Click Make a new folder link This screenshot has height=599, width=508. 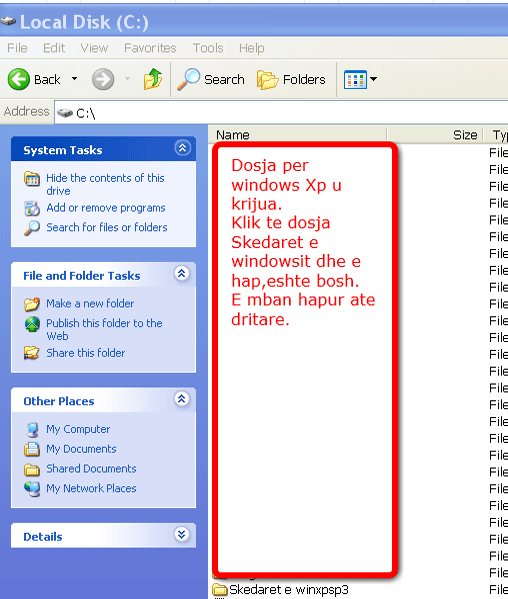(90, 303)
